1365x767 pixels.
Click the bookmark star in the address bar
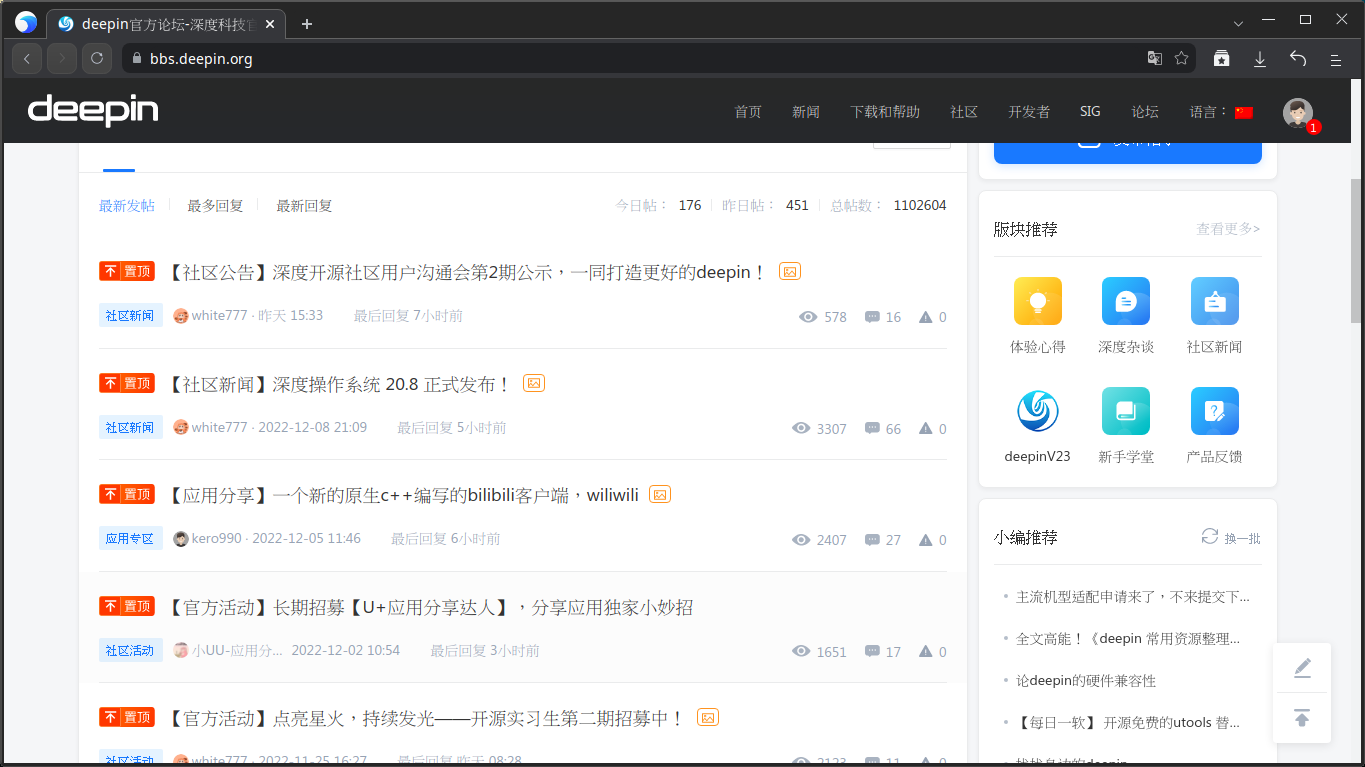pyautogui.click(x=1181, y=58)
